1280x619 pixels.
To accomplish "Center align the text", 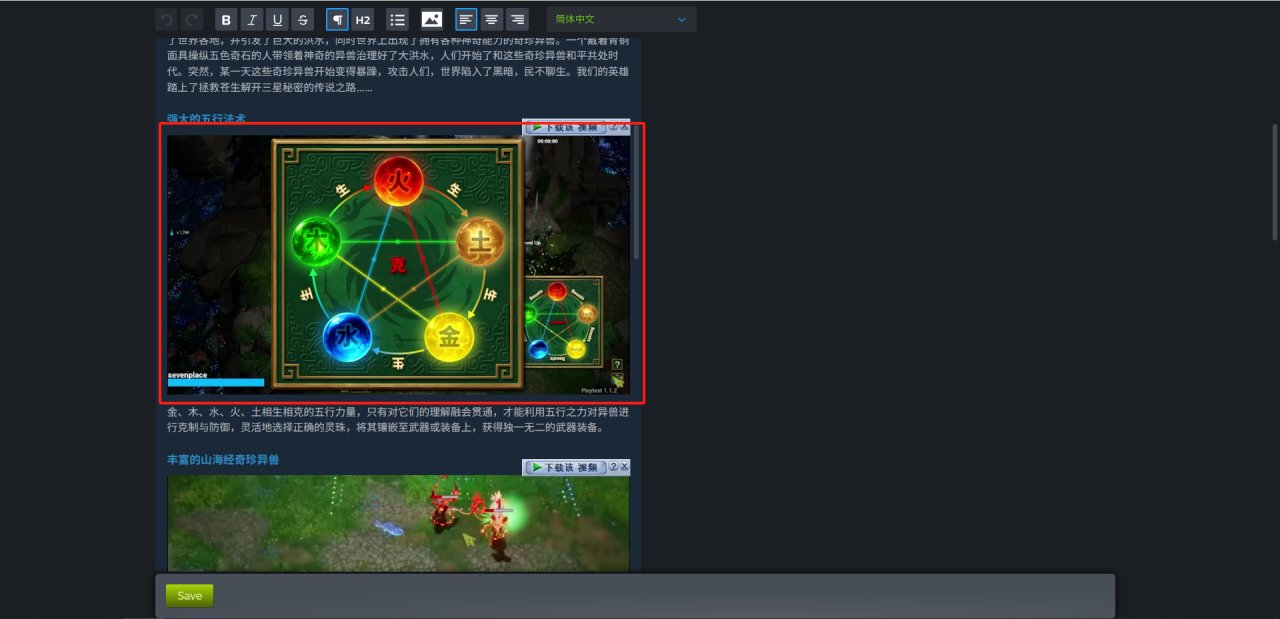I will click(x=491, y=19).
